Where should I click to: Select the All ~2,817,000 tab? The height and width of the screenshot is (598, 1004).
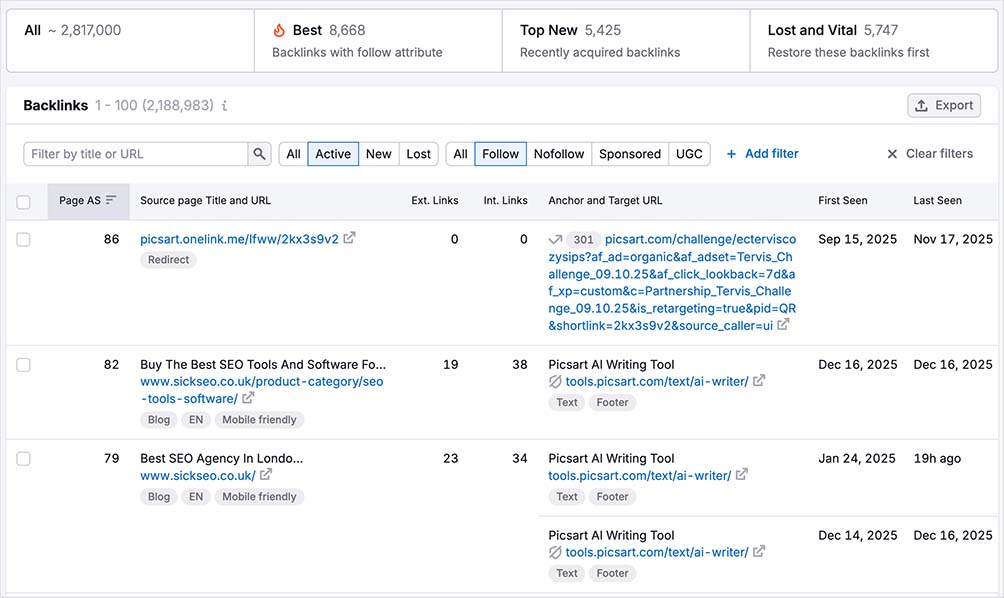pos(131,40)
